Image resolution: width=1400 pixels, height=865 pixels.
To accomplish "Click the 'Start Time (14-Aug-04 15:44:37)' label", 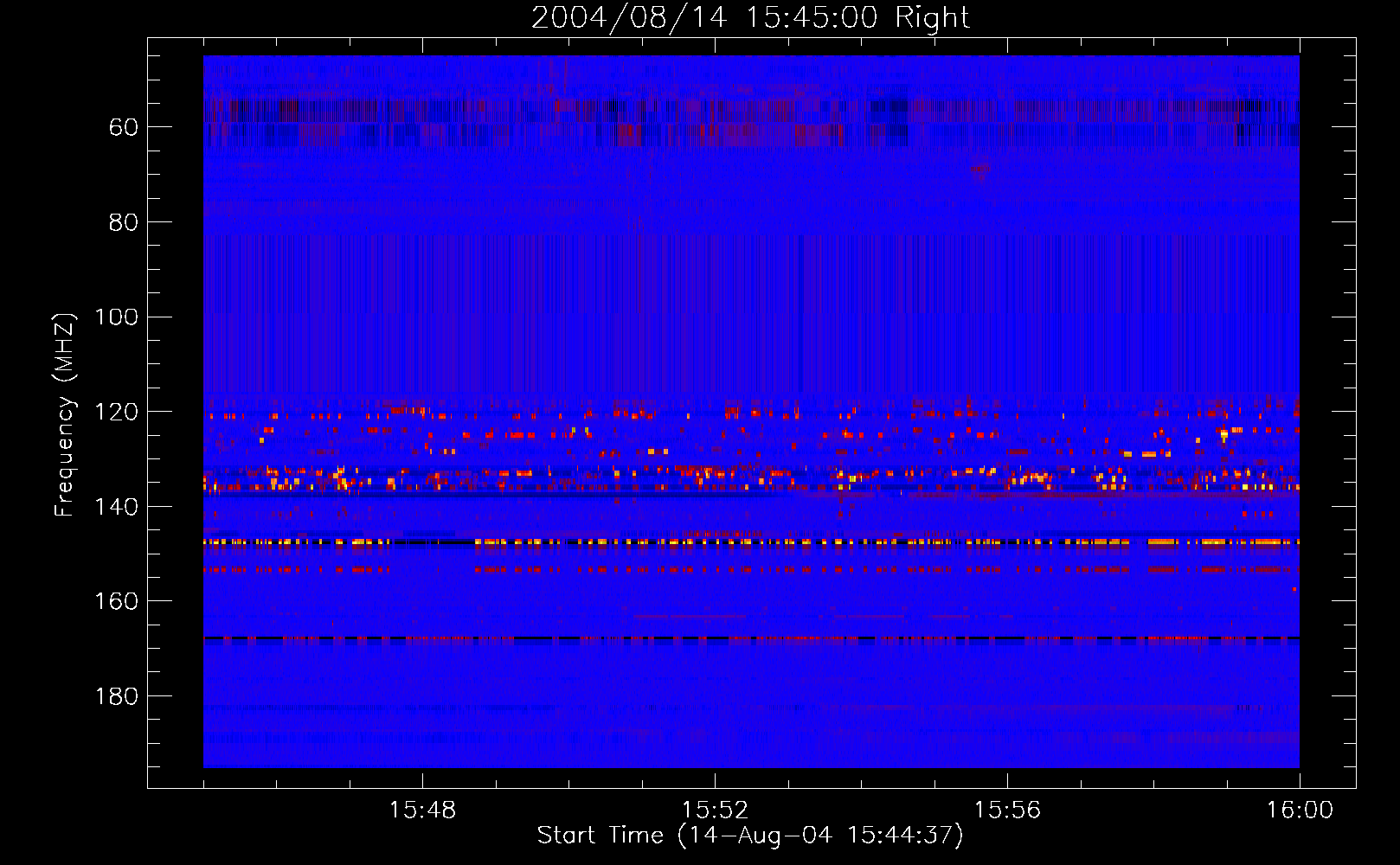I will click(x=750, y=836).
